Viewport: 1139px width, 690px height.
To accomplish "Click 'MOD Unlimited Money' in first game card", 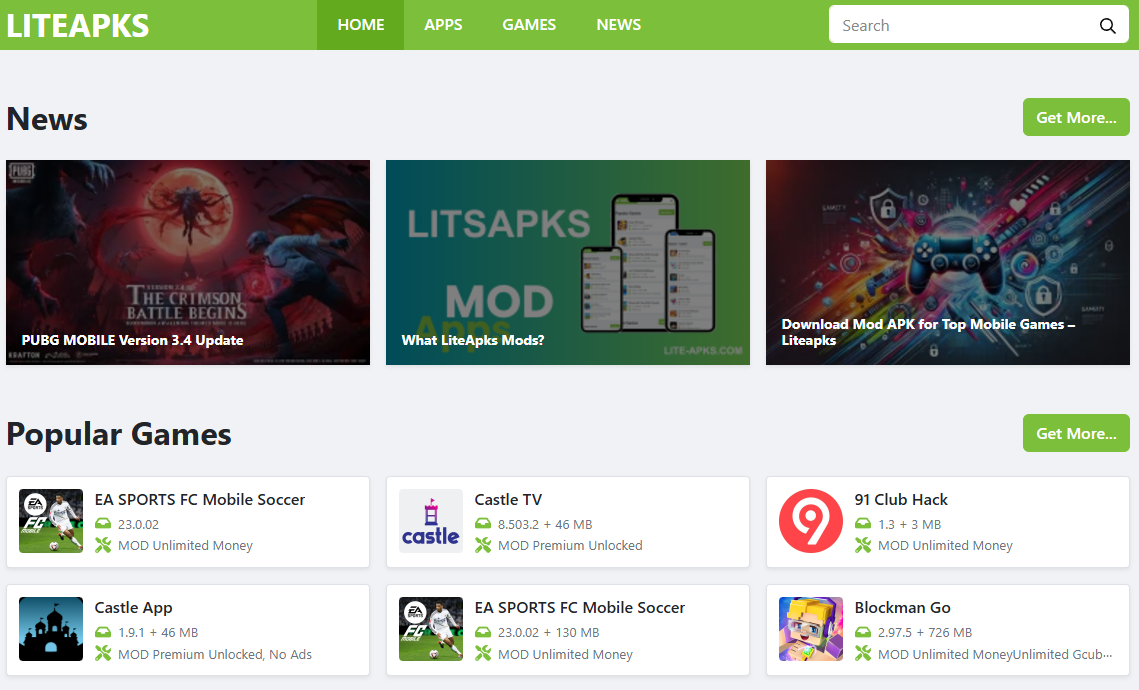I will click(x=185, y=545).
